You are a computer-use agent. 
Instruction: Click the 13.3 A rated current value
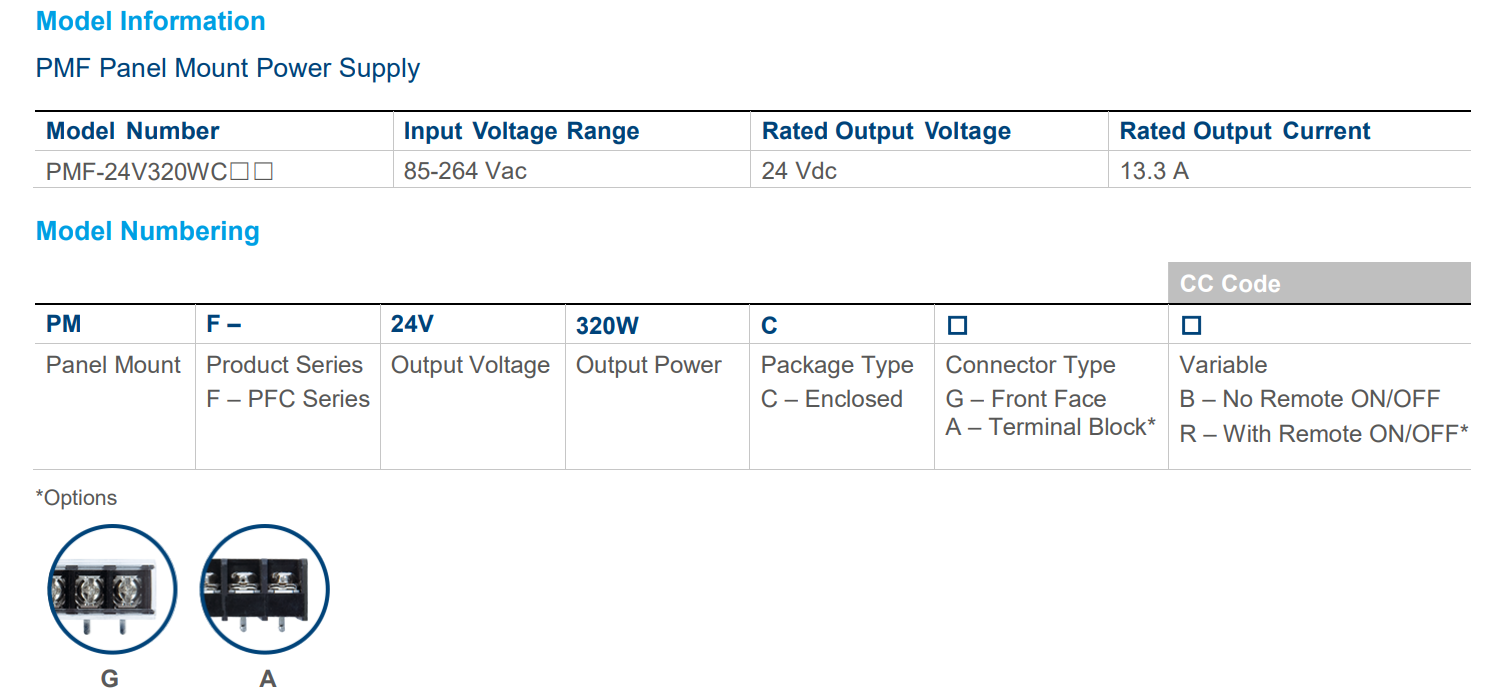[x=1154, y=171]
